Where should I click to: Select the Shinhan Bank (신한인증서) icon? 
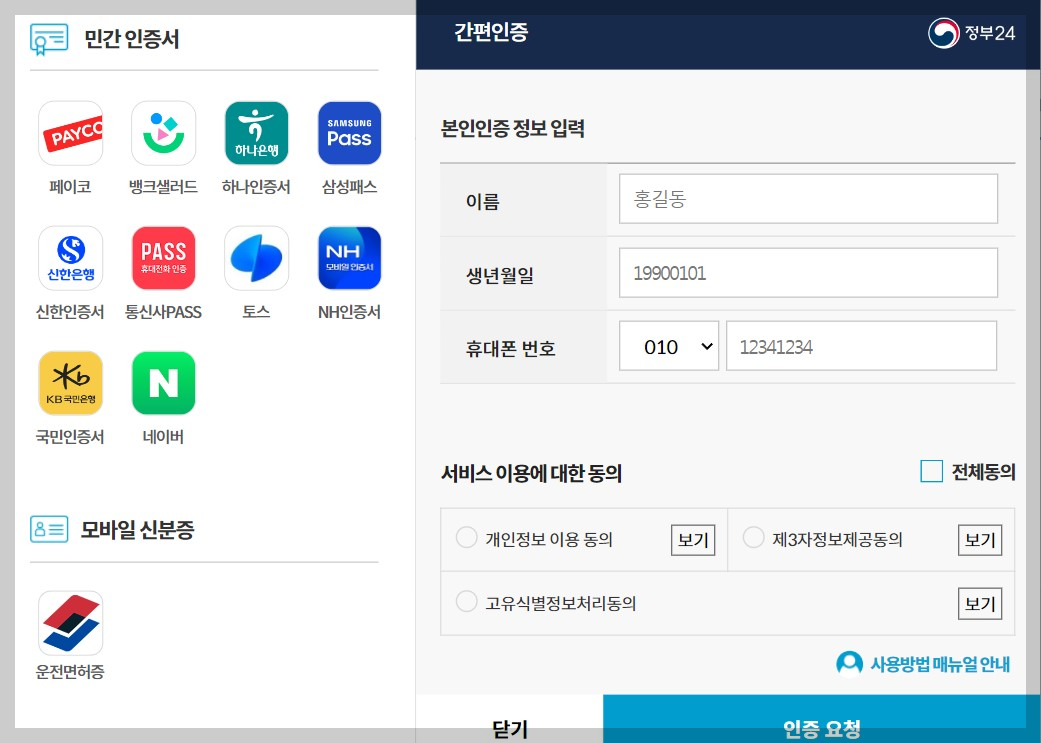pyautogui.click(x=70, y=258)
